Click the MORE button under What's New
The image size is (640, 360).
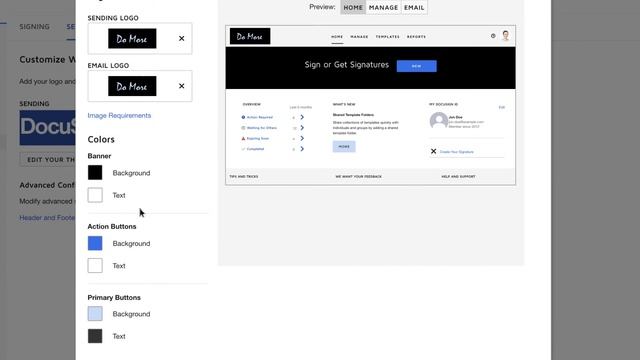tap(344, 147)
